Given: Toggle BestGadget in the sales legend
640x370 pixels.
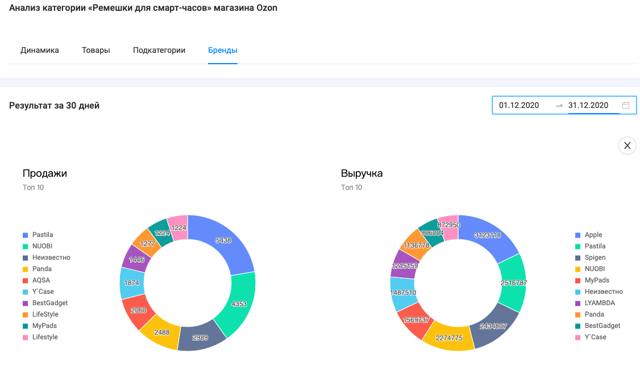Looking at the screenshot, I should coord(45,303).
